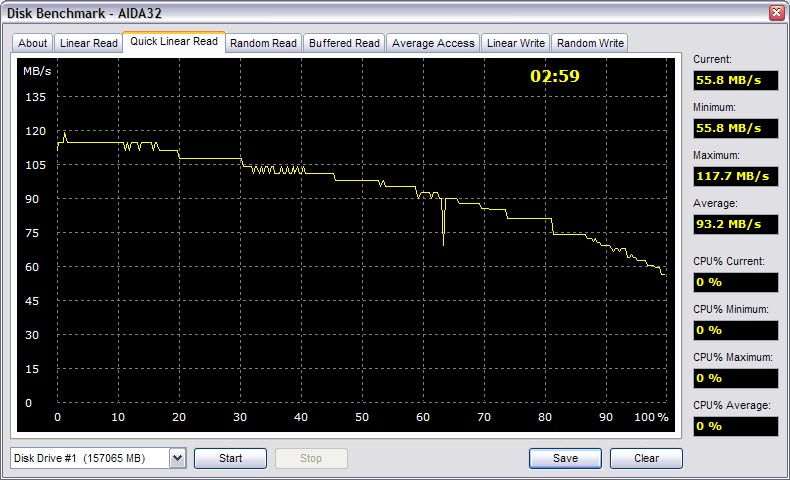
Task: Click the Start button
Action: 230,458
